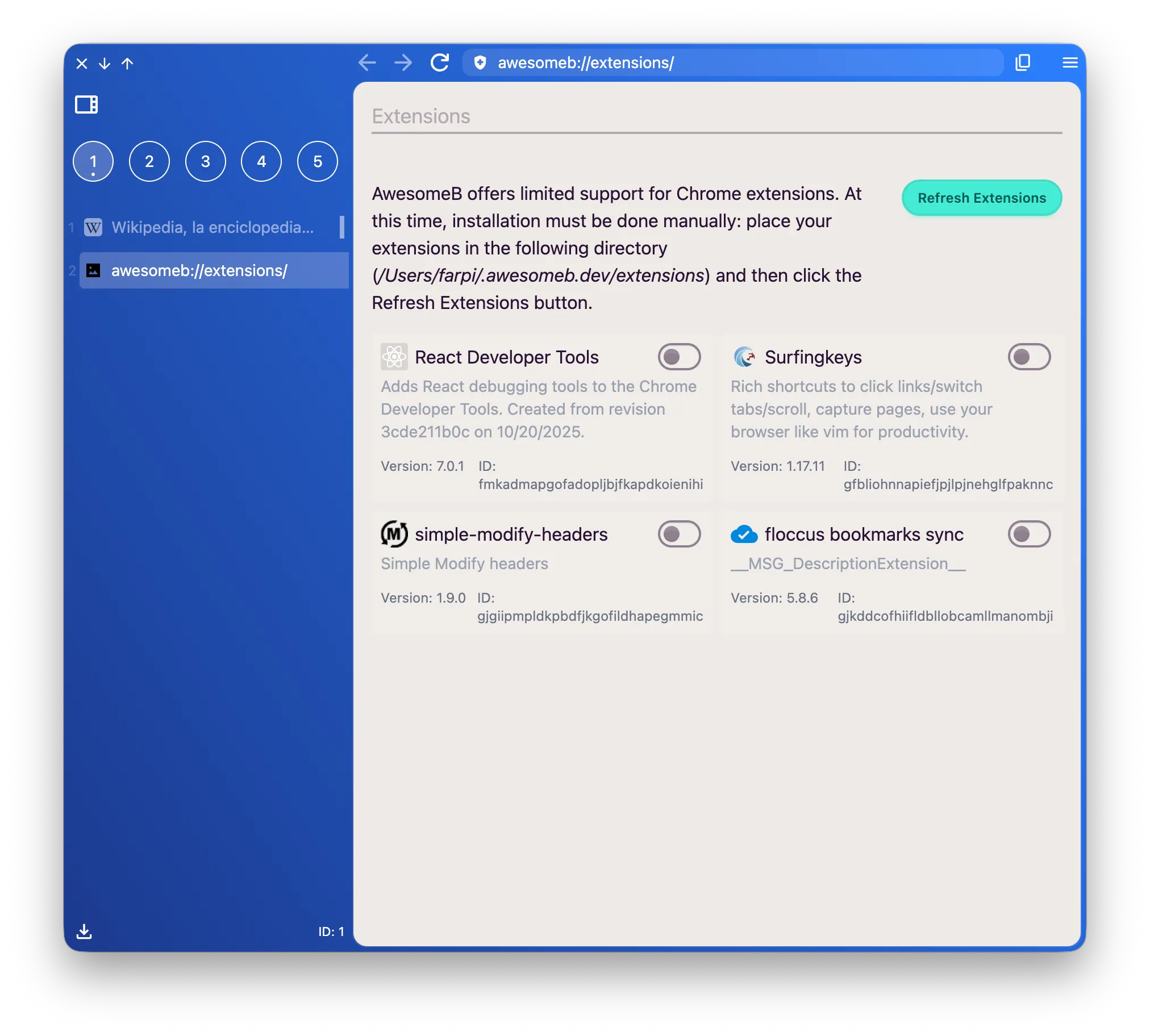The image size is (1150, 1036).
Task: Click the __MSG_DescriptionExtension__ description
Action: pyautogui.click(x=848, y=563)
